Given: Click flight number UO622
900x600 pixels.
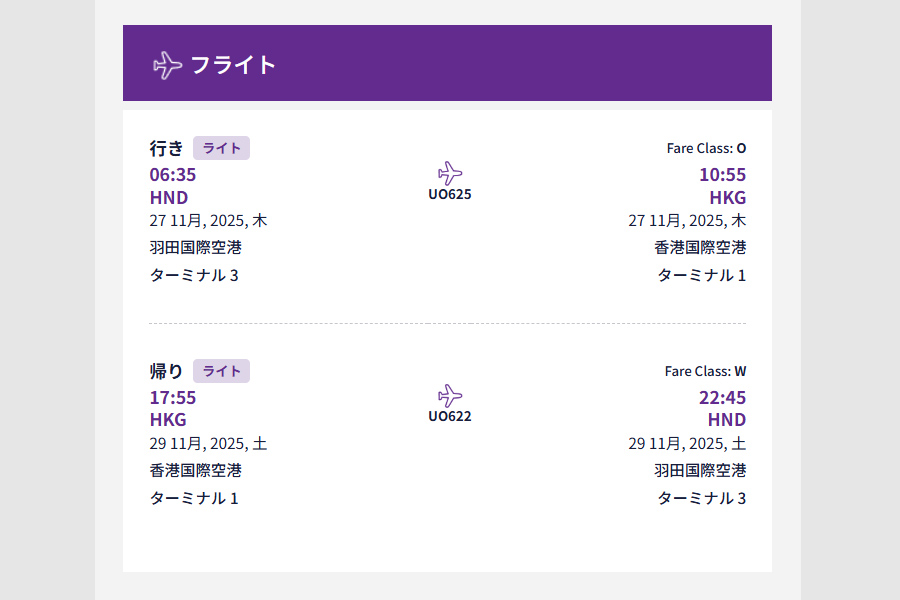Looking at the screenshot, I should tap(452, 416).
